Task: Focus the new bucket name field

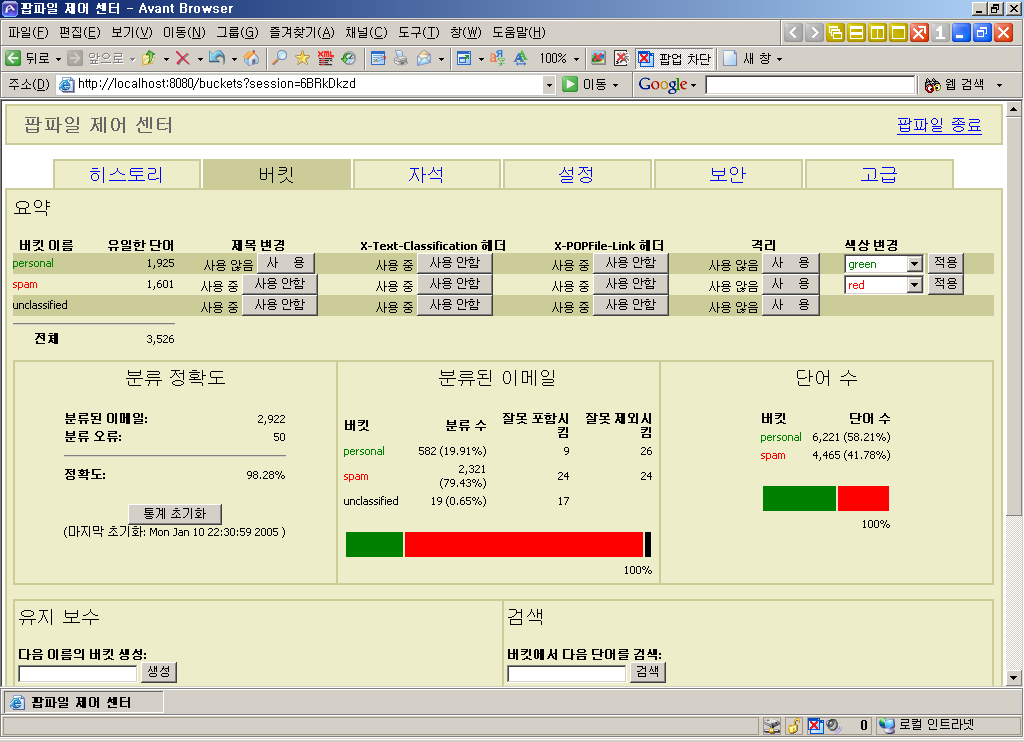Action: tap(78, 673)
